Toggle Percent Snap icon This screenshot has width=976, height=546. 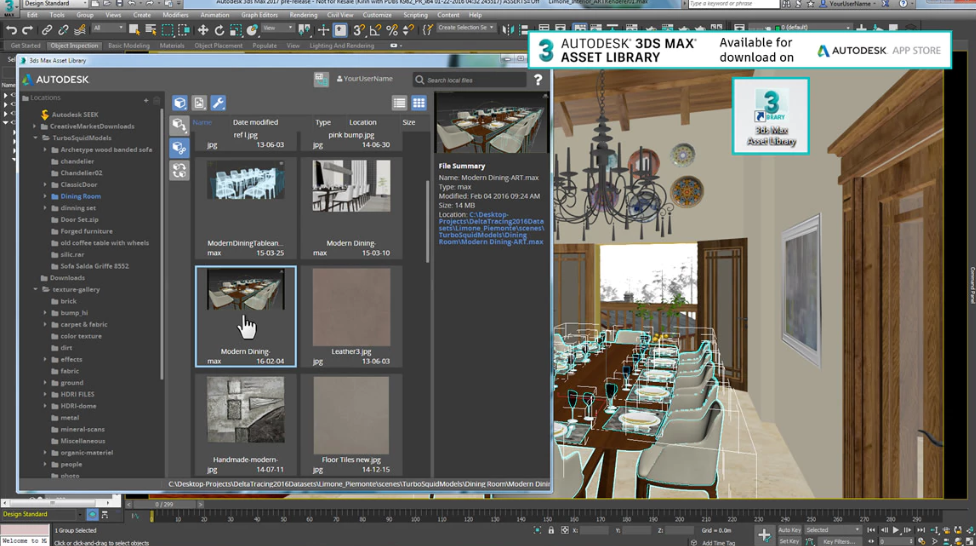(392, 30)
